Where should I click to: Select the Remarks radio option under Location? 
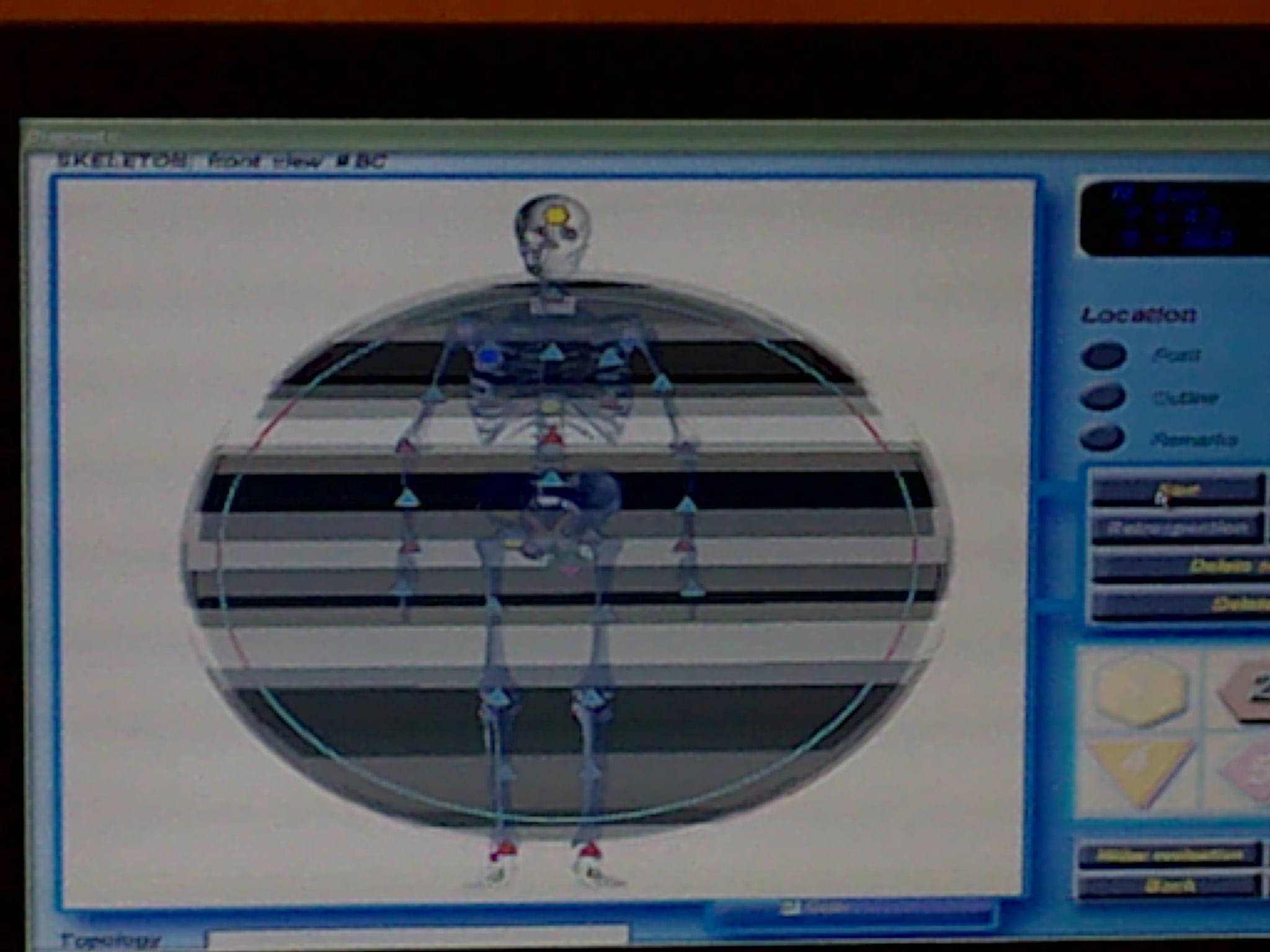[x=1103, y=438]
